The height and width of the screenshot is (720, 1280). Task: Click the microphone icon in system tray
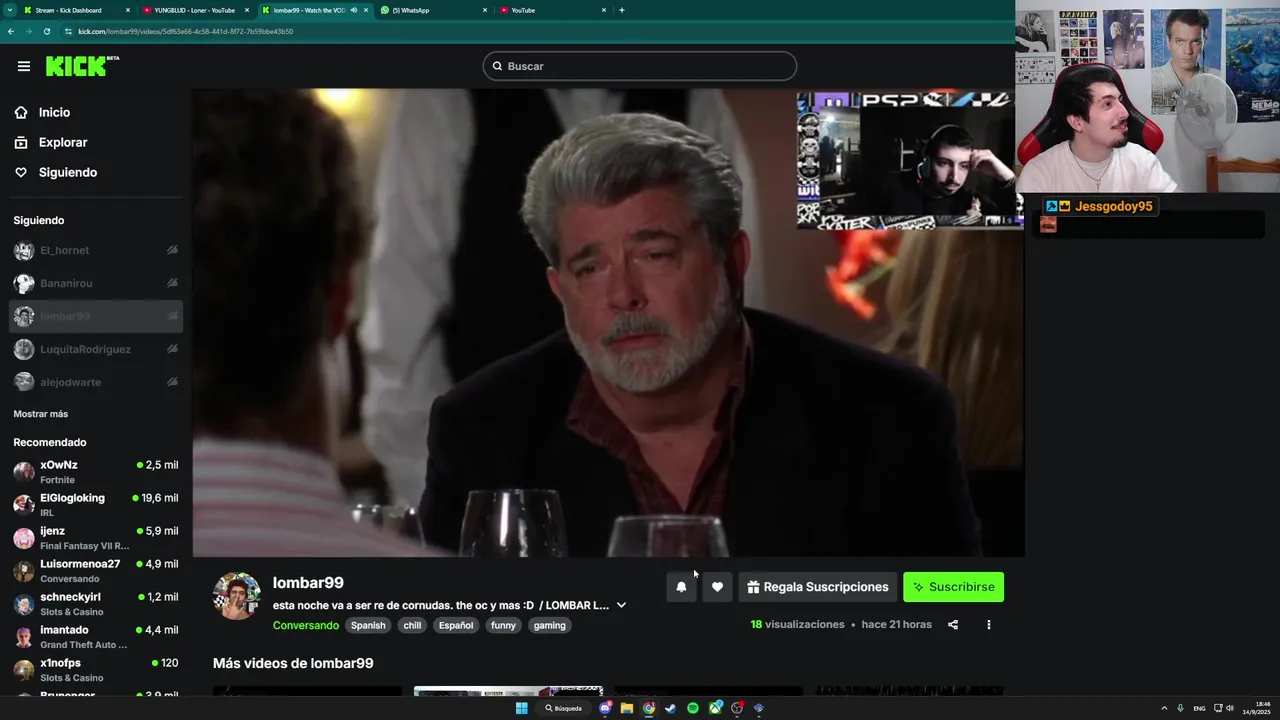(1180, 708)
